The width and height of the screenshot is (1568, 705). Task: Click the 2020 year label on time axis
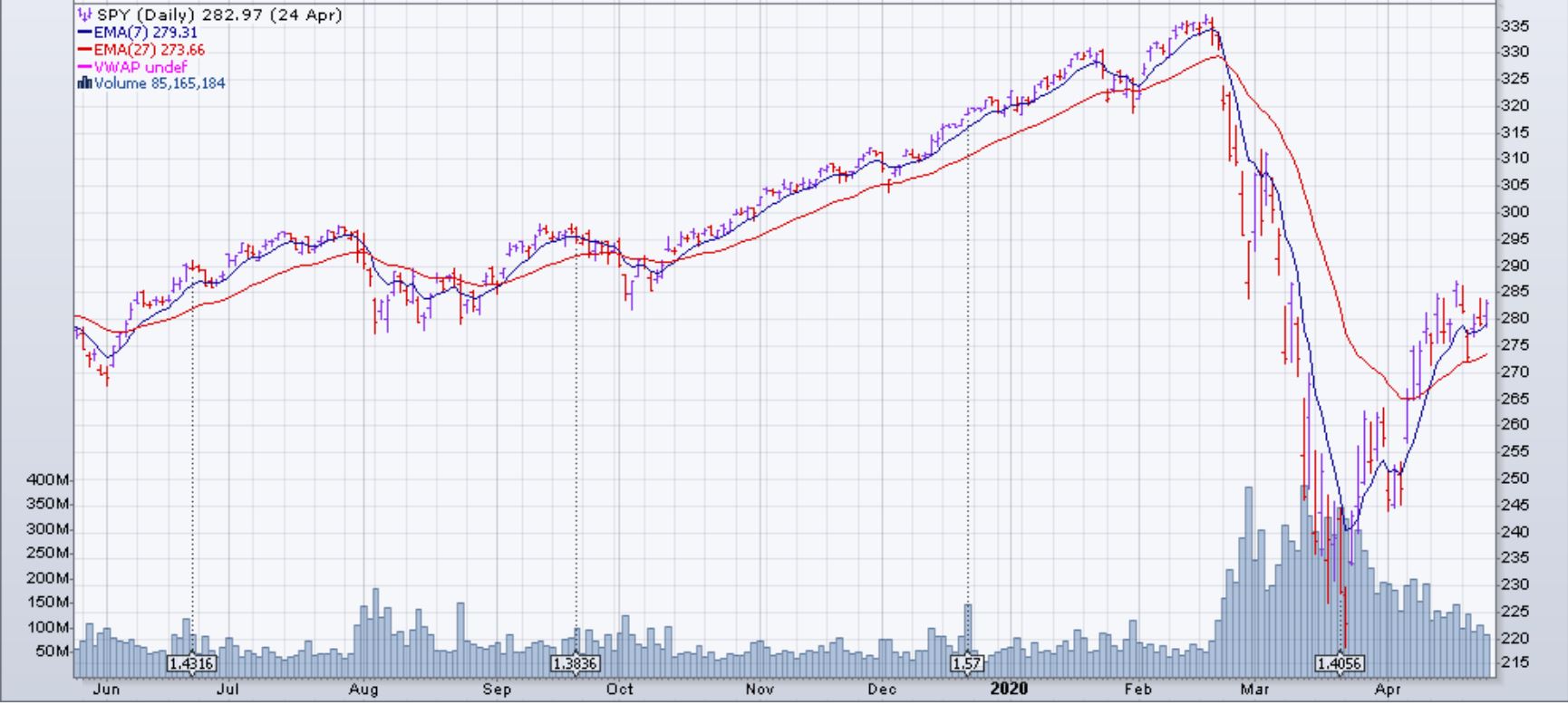(x=1009, y=689)
